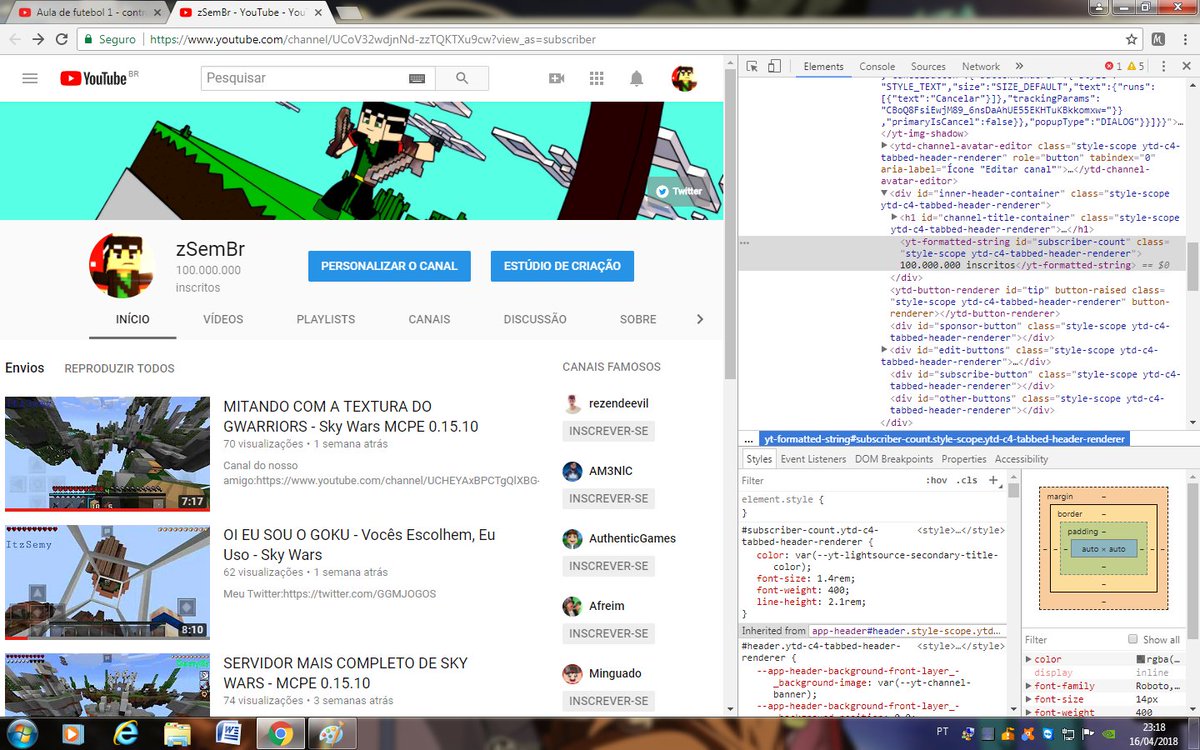1200x750 pixels.
Task: Expand the computed color property
Action: (1030, 660)
